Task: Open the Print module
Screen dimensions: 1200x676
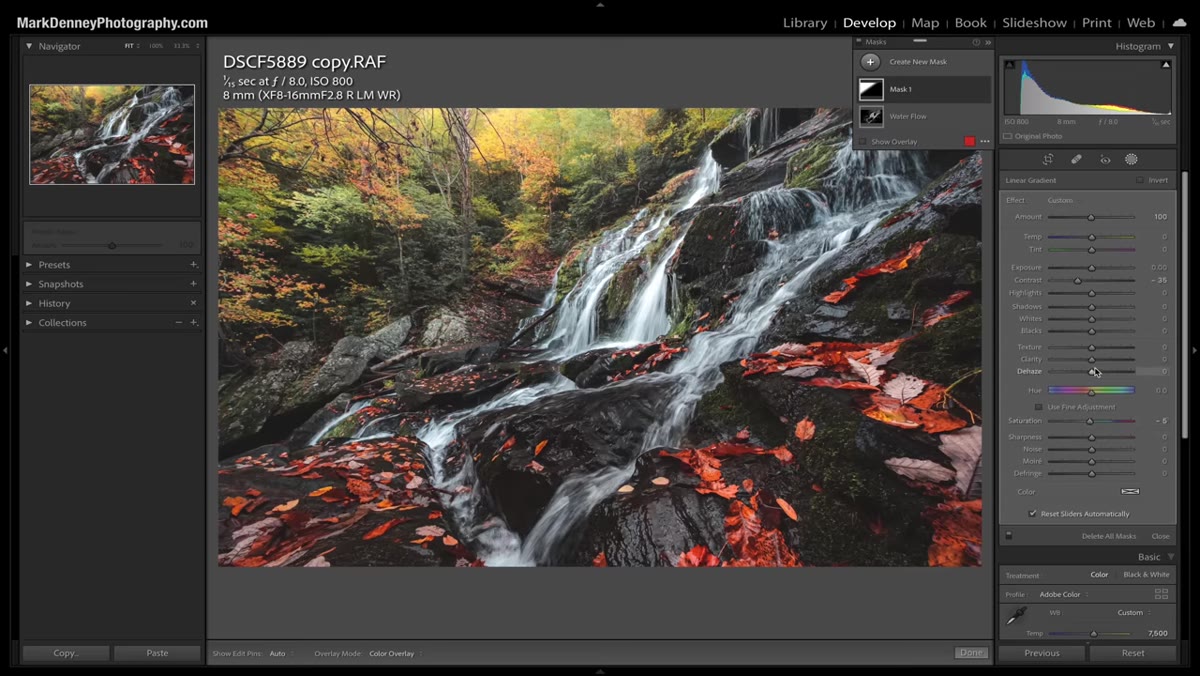Action: click(1097, 23)
